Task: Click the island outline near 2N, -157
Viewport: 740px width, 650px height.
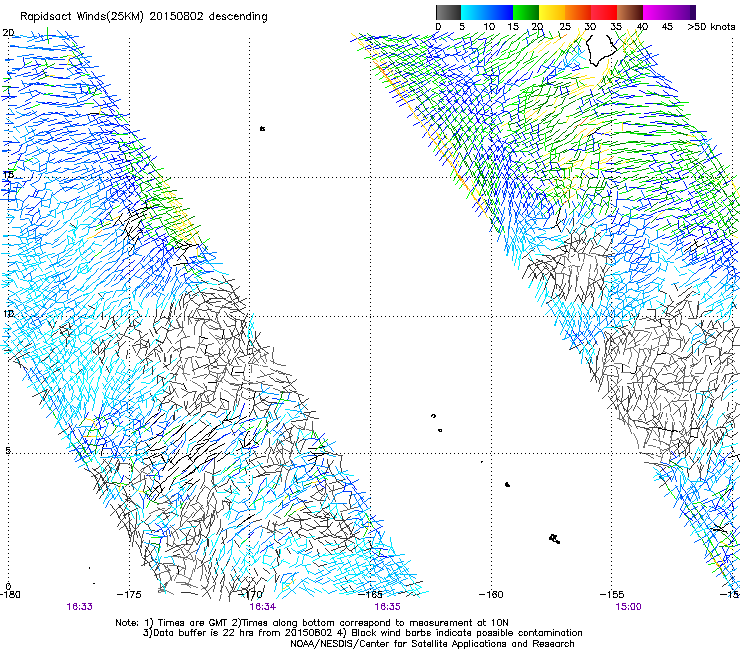Action: click(555, 539)
